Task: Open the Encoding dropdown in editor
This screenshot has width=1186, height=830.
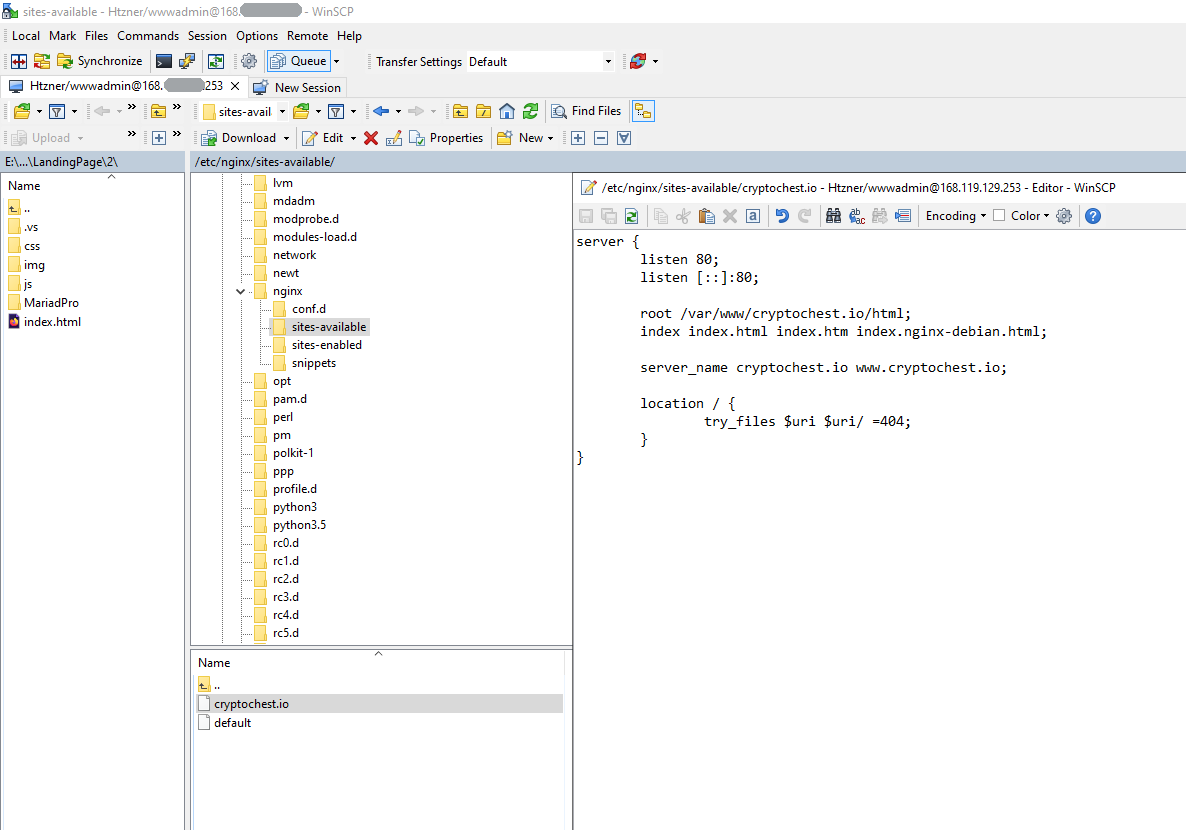Action: [x=956, y=216]
